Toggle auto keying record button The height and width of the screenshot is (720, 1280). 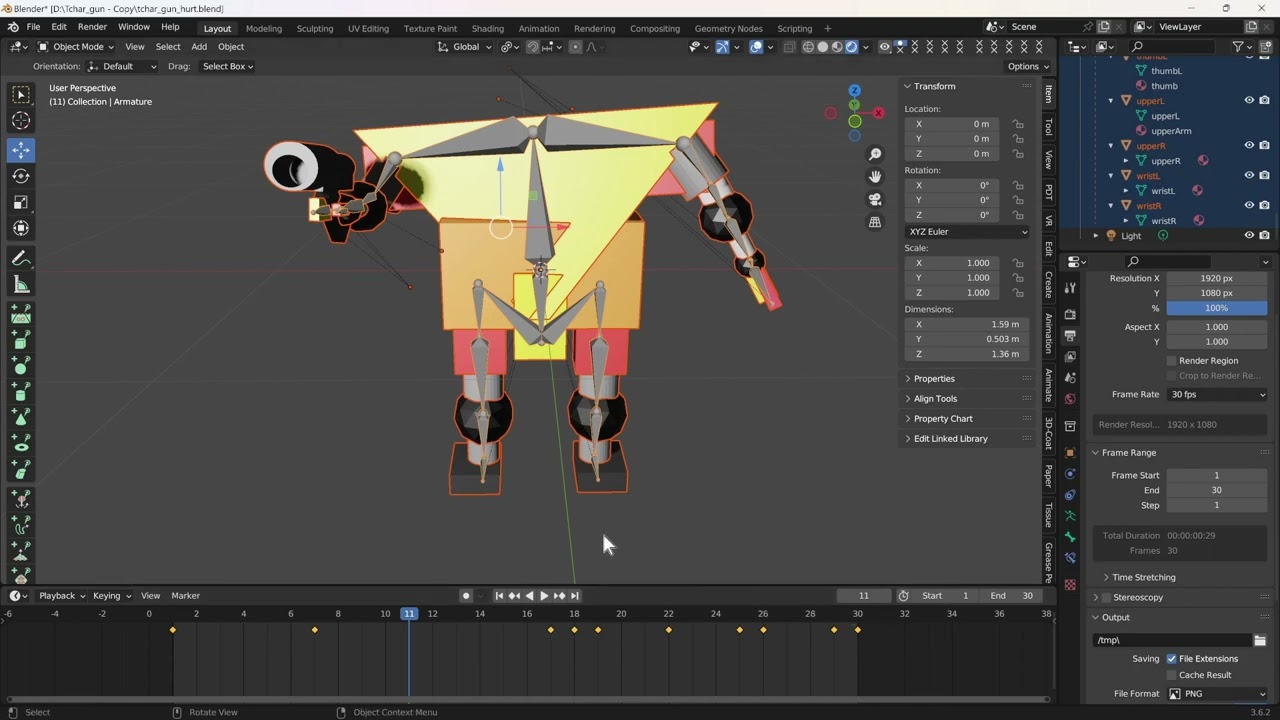click(466, 596)
